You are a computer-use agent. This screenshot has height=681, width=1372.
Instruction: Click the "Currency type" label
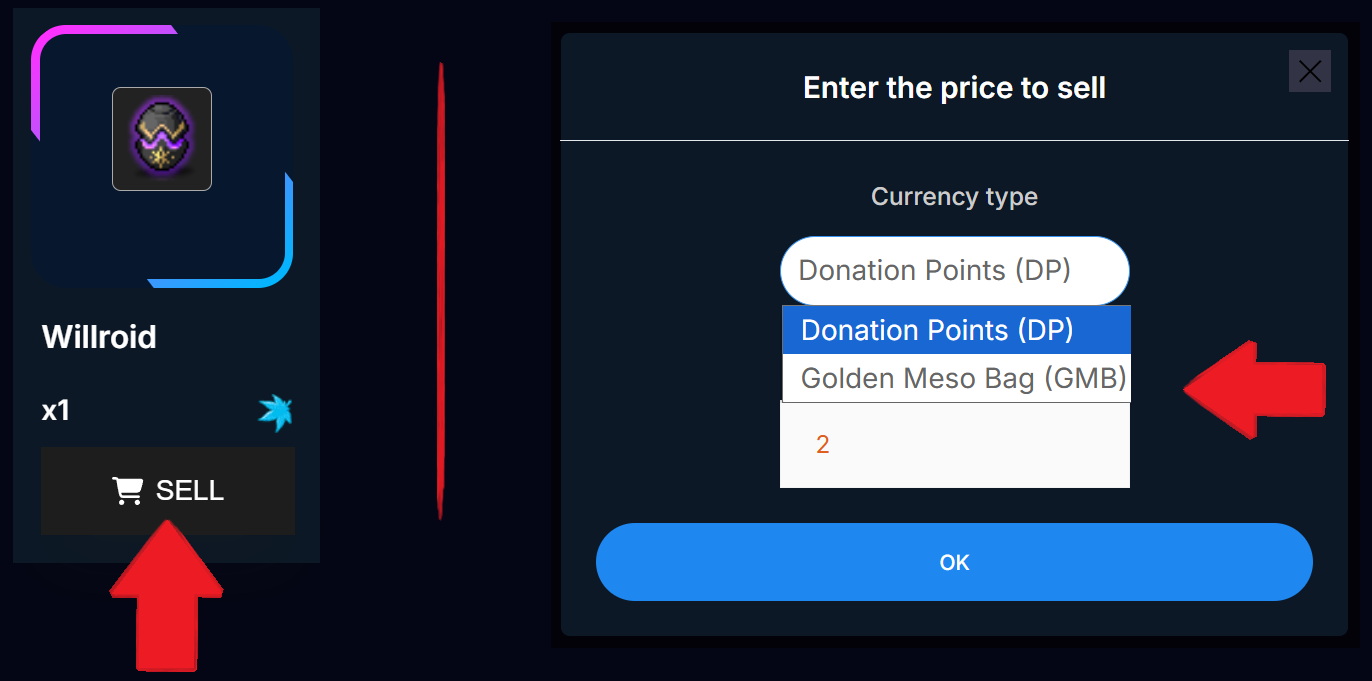954,196
